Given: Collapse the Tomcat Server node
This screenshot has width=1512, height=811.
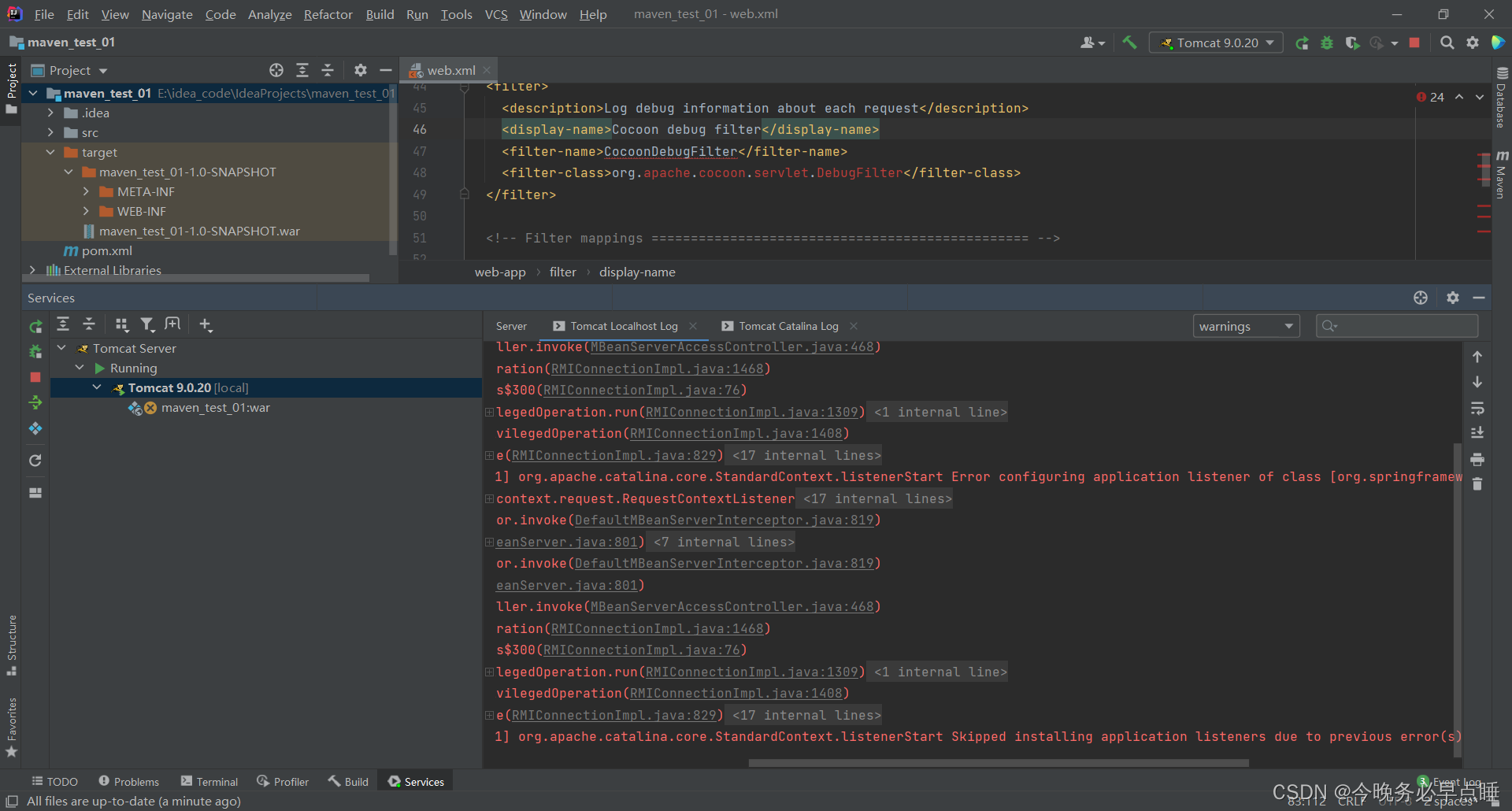Looking at the screenshot, I should click(x=61, y=348).
